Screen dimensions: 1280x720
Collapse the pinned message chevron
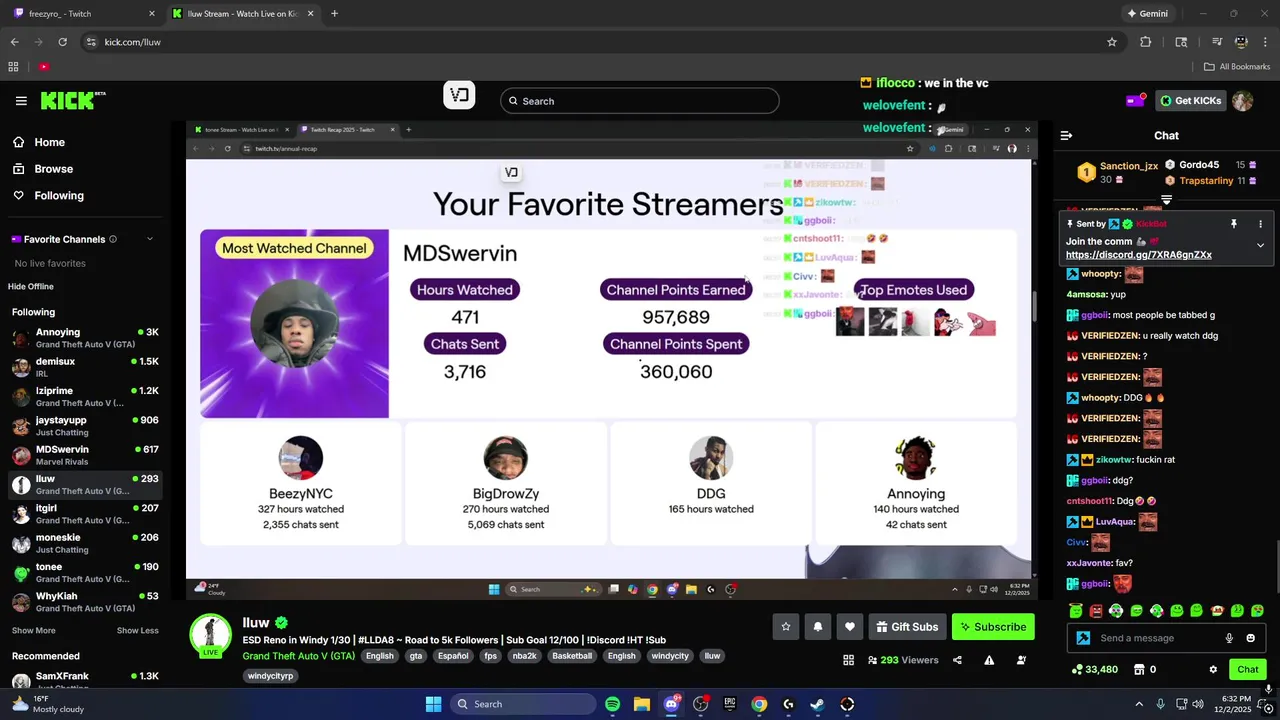pyautogui.click(x=1260, y=245)
